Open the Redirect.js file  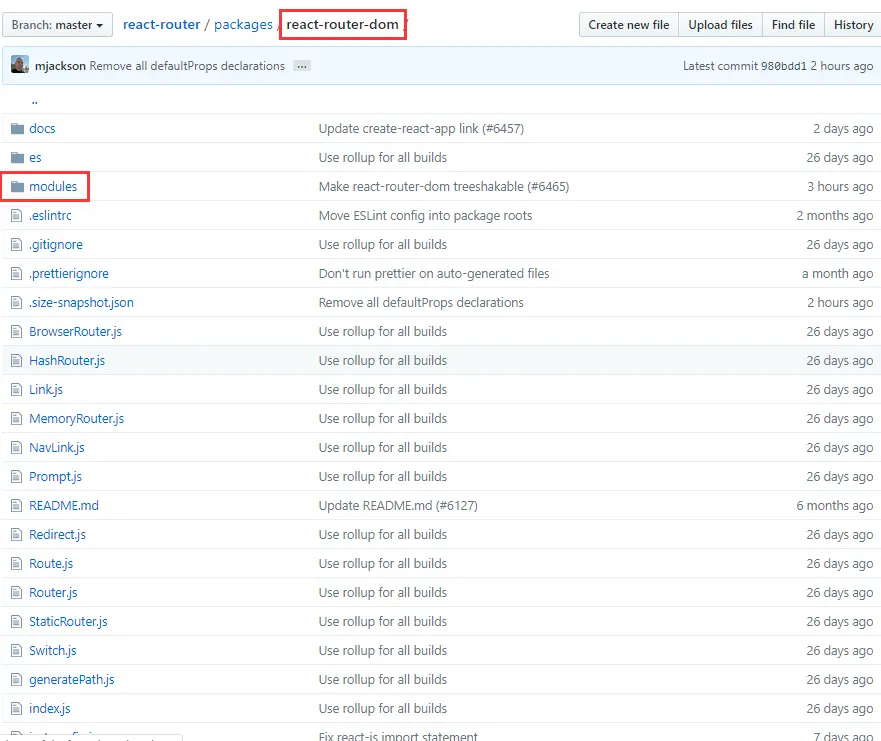(x=57, y=534)
